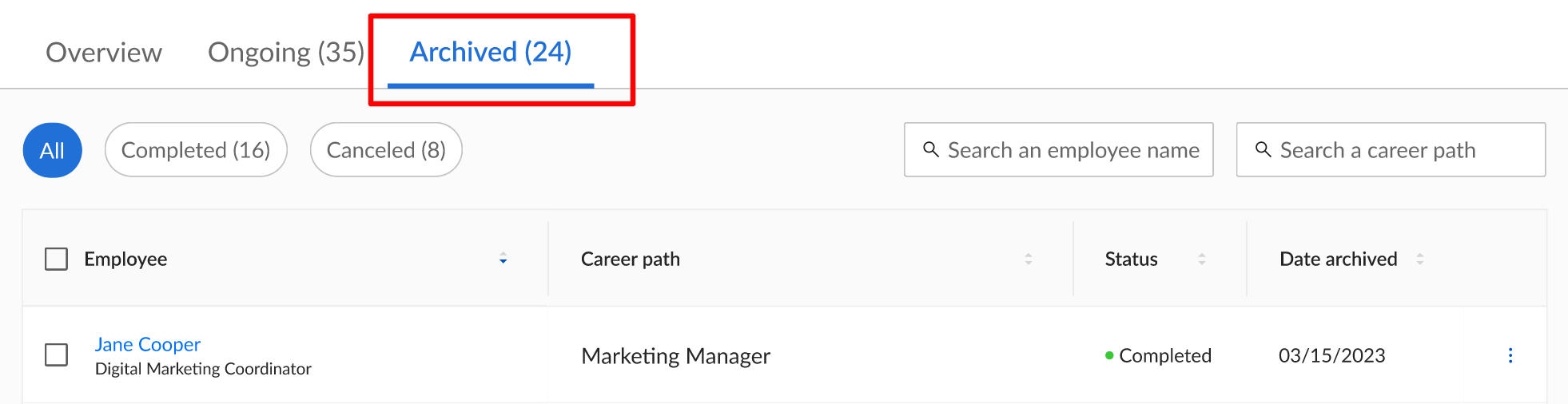Click the employee name search magnifier icon

(930, 149)
